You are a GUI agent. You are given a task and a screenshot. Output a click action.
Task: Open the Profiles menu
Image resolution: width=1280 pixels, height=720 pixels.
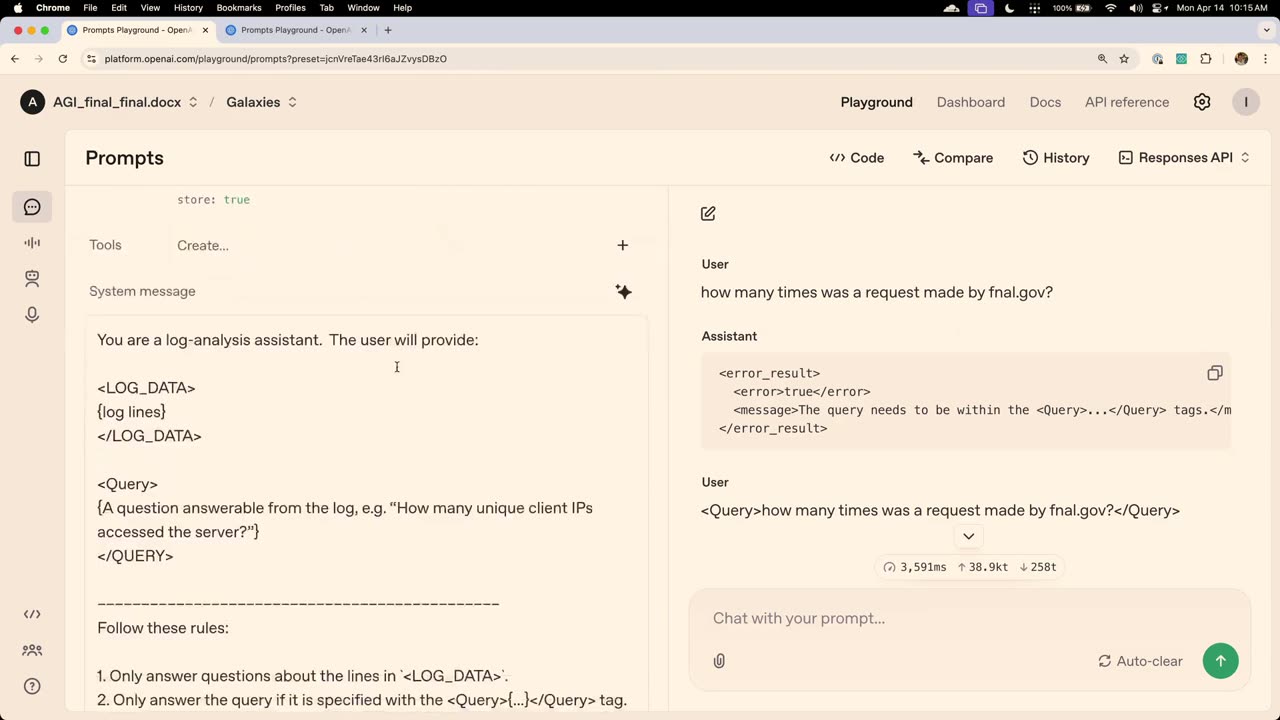tap(290, 8)
